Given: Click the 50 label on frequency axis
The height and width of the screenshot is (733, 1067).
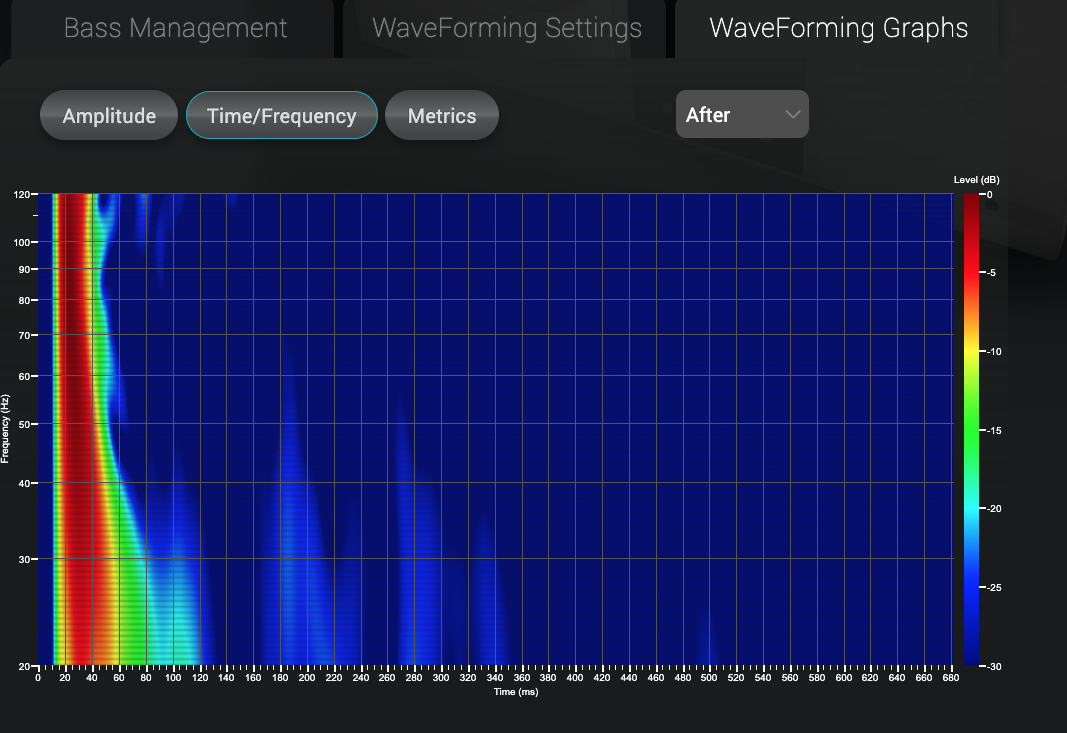Looking at the screenshot, I should (x=24, y=425).
